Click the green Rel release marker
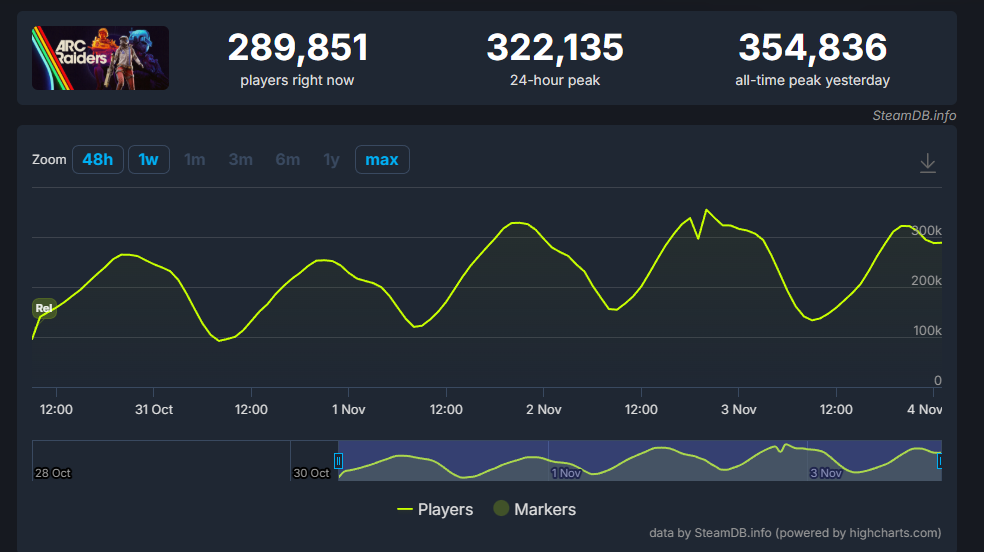Image resolution: width=984 pixels, height=552 pixels. coord(44,308)
